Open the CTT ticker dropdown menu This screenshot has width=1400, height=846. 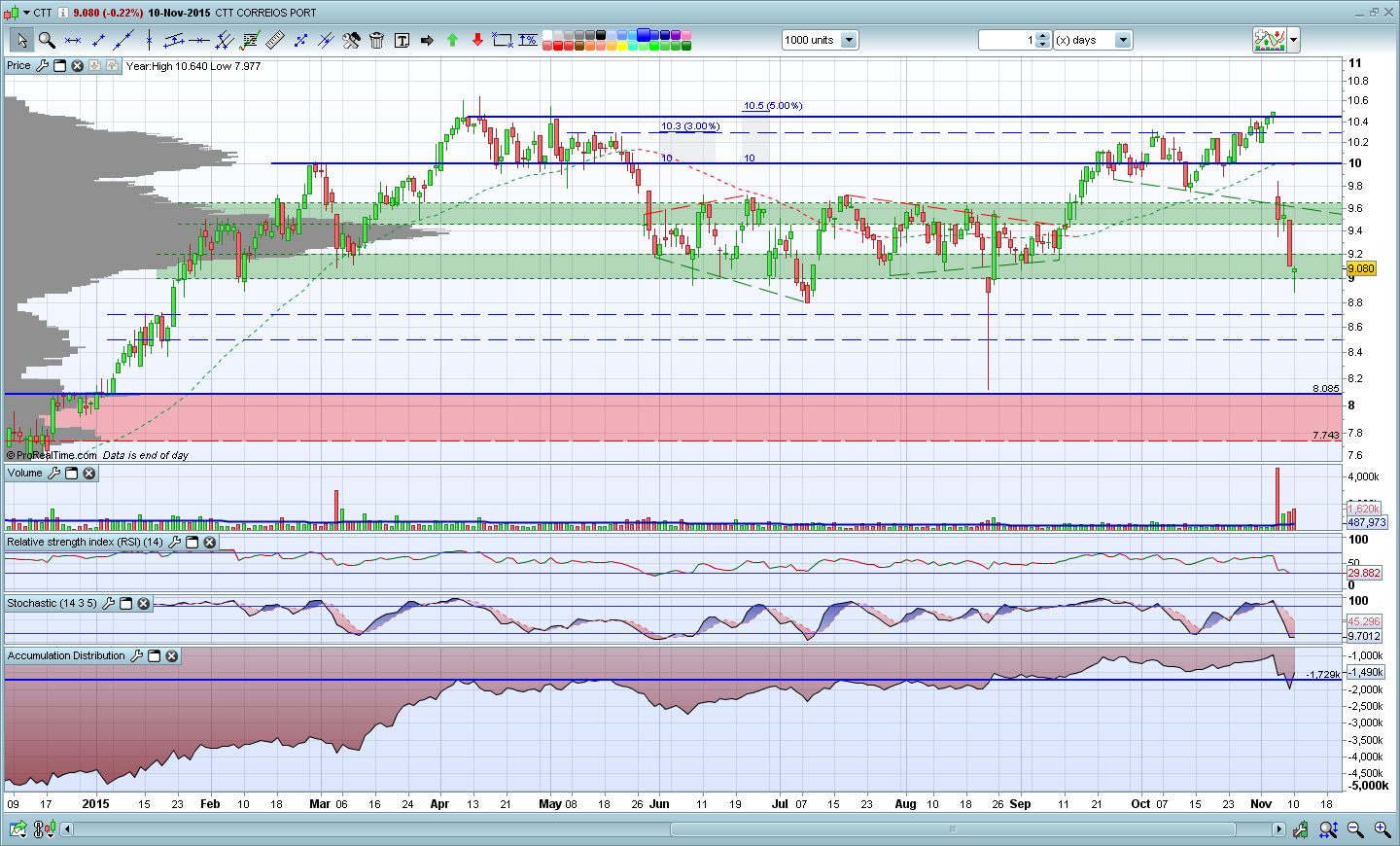pos(27,13)
